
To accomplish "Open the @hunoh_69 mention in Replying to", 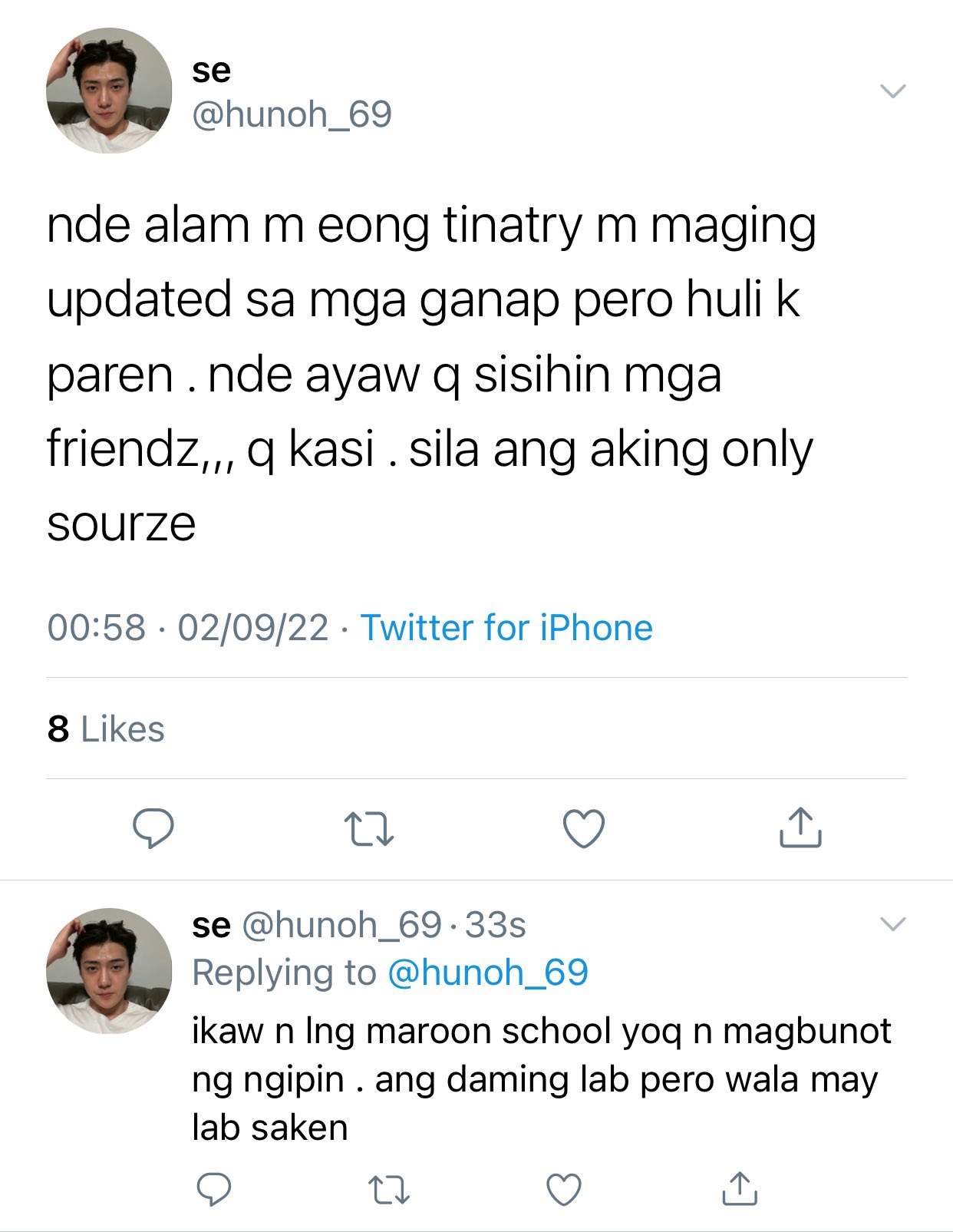I will 488,973.
